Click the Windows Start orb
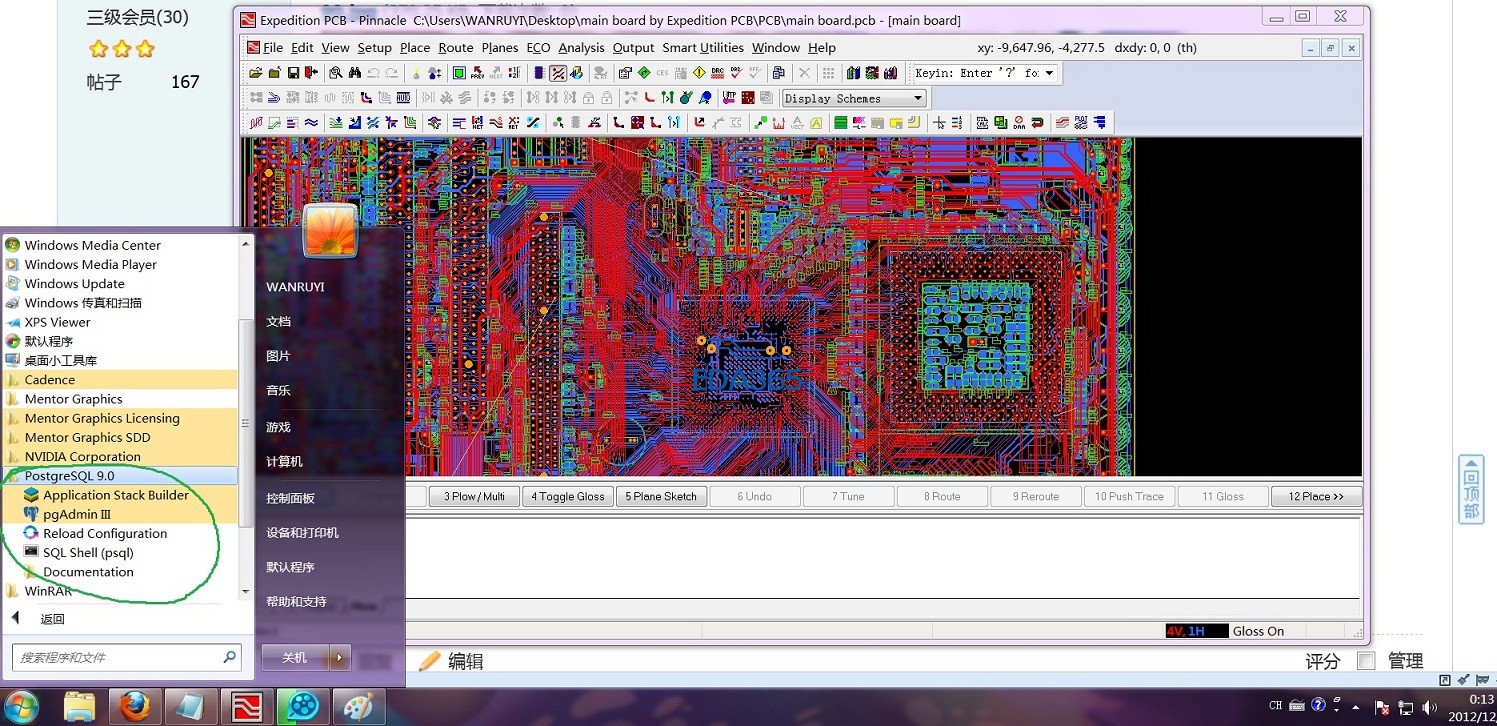 21,706
